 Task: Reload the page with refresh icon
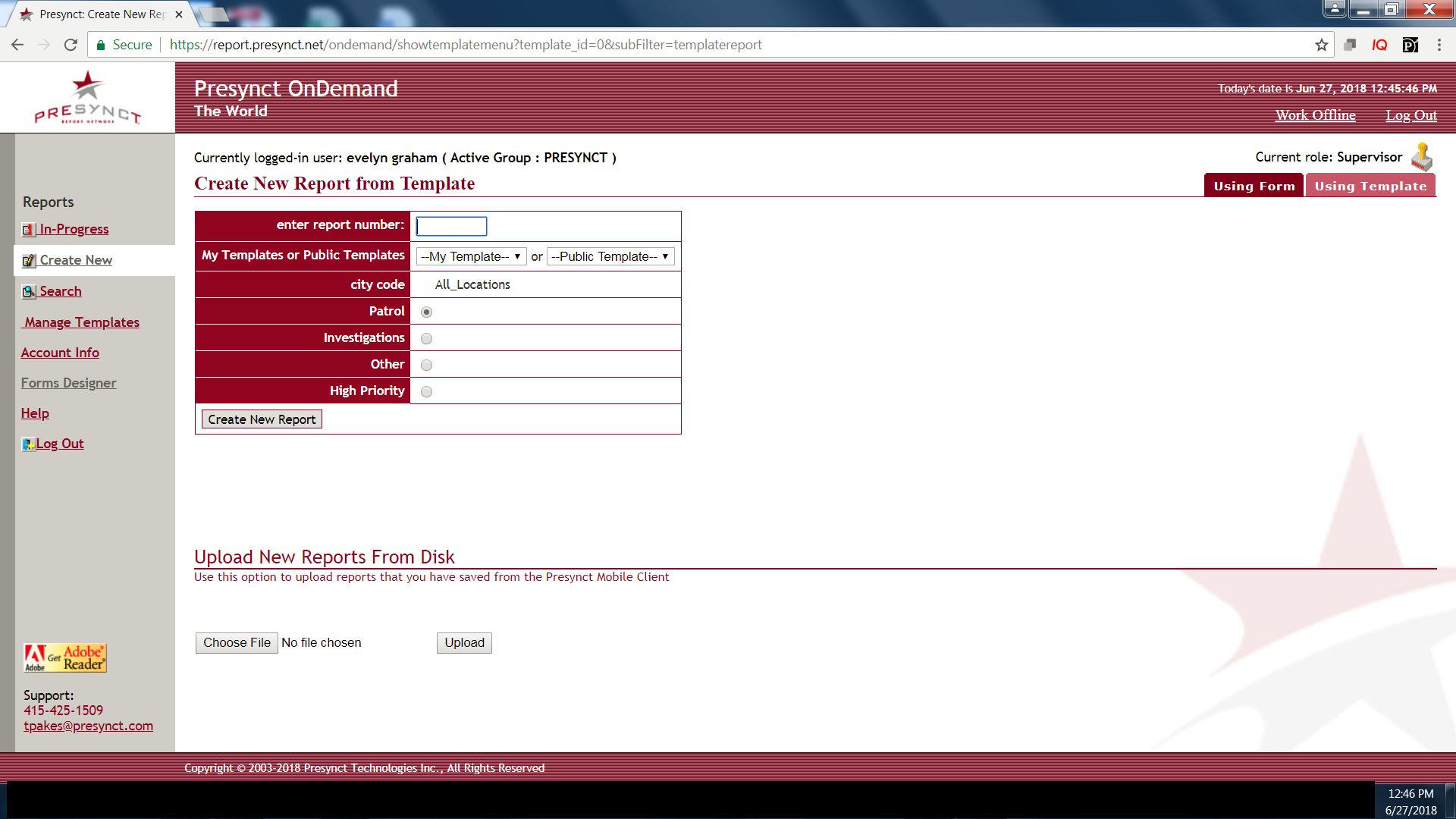coord(71,45)
